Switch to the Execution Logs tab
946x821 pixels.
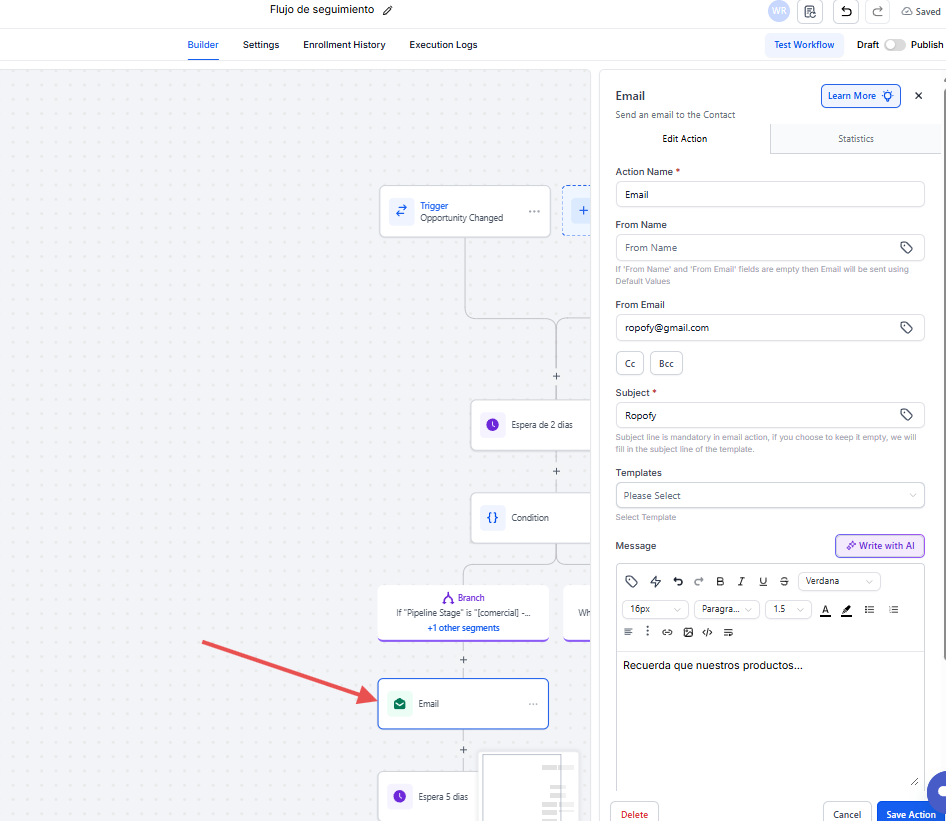coord(443,45)
